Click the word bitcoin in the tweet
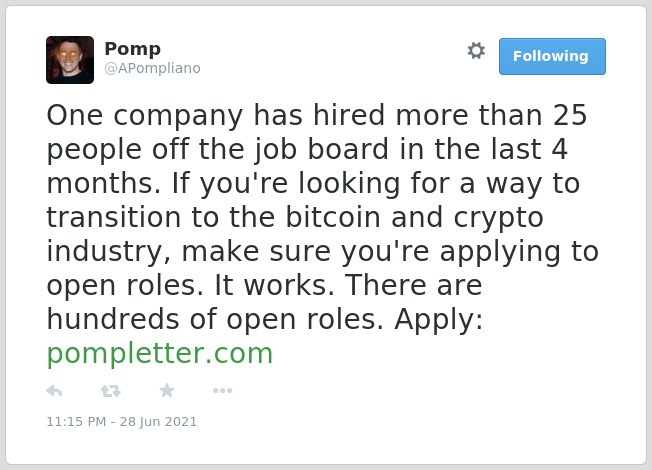This screenshot has width=652, height=470. tap(333, 217)
